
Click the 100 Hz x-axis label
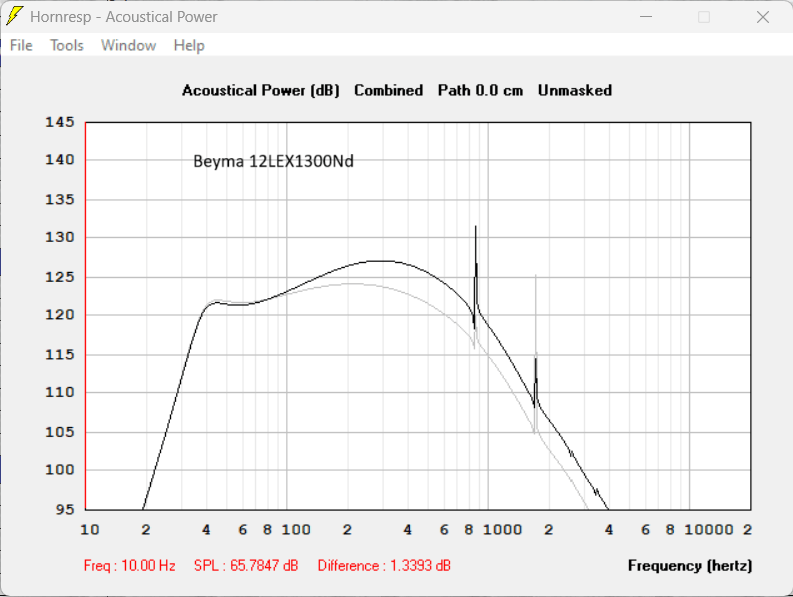[296, 530]
